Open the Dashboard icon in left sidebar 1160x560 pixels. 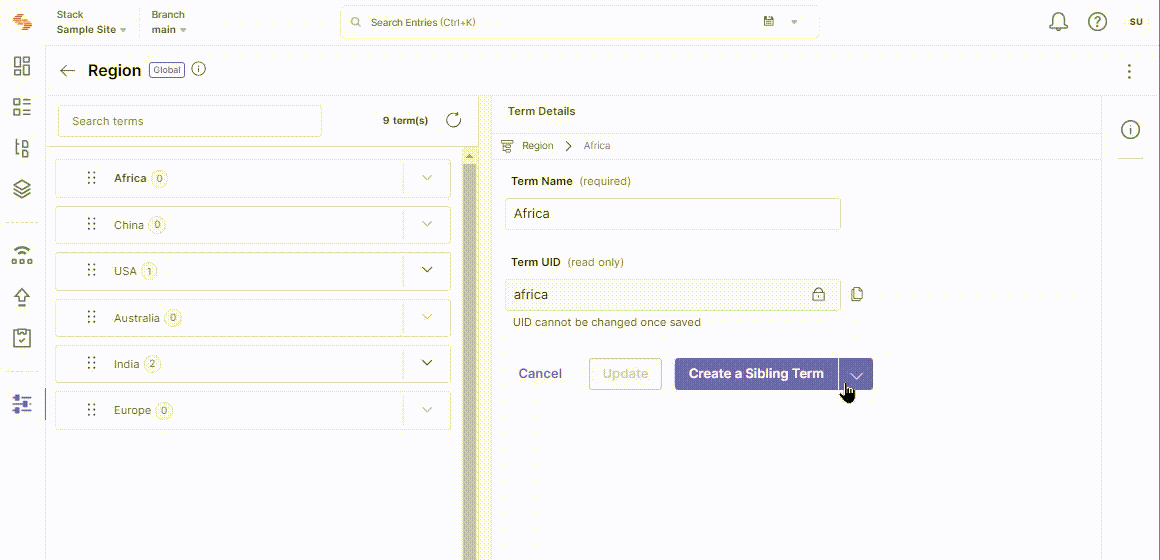[22, 66]
